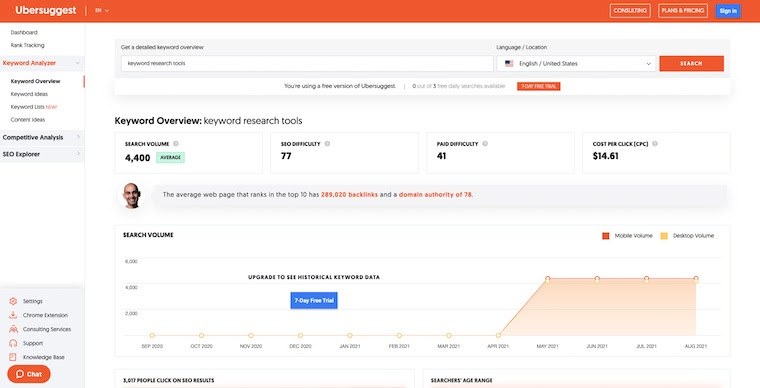
Task: Click the Chrome Extension text link
Action: [x=45, y=315]
